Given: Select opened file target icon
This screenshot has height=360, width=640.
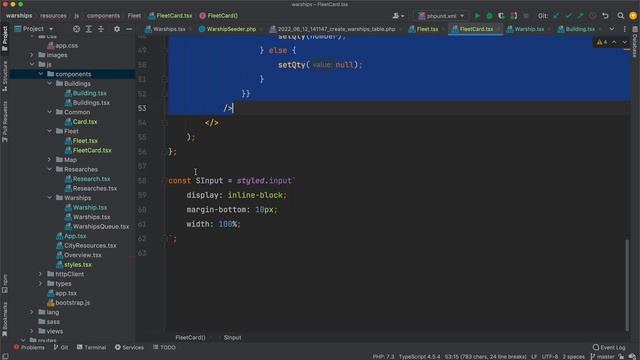Looking at the screenshot, I should (x=76, y=29).
